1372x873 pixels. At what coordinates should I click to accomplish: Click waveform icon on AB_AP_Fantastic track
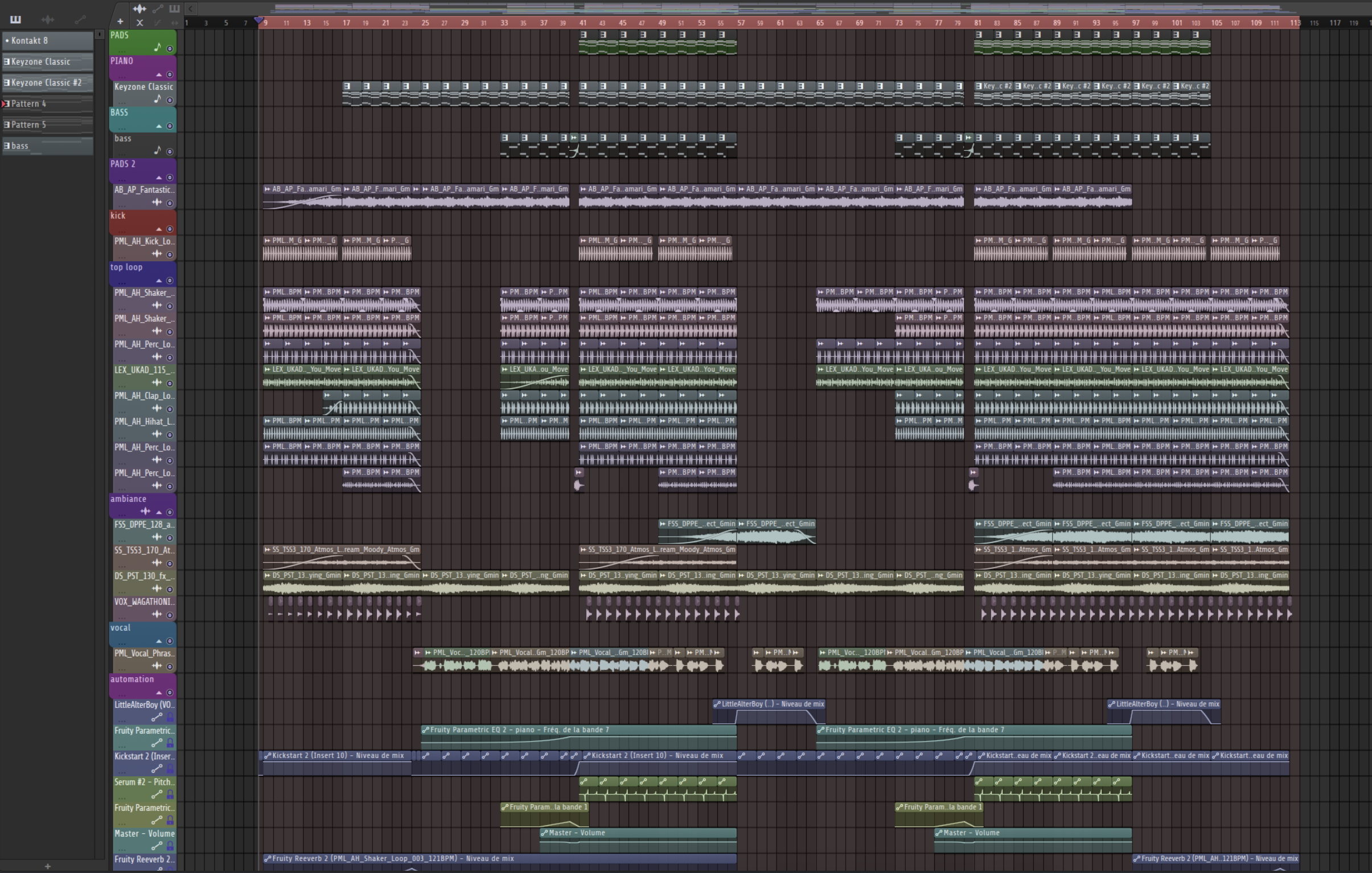[x=157, y=202]
